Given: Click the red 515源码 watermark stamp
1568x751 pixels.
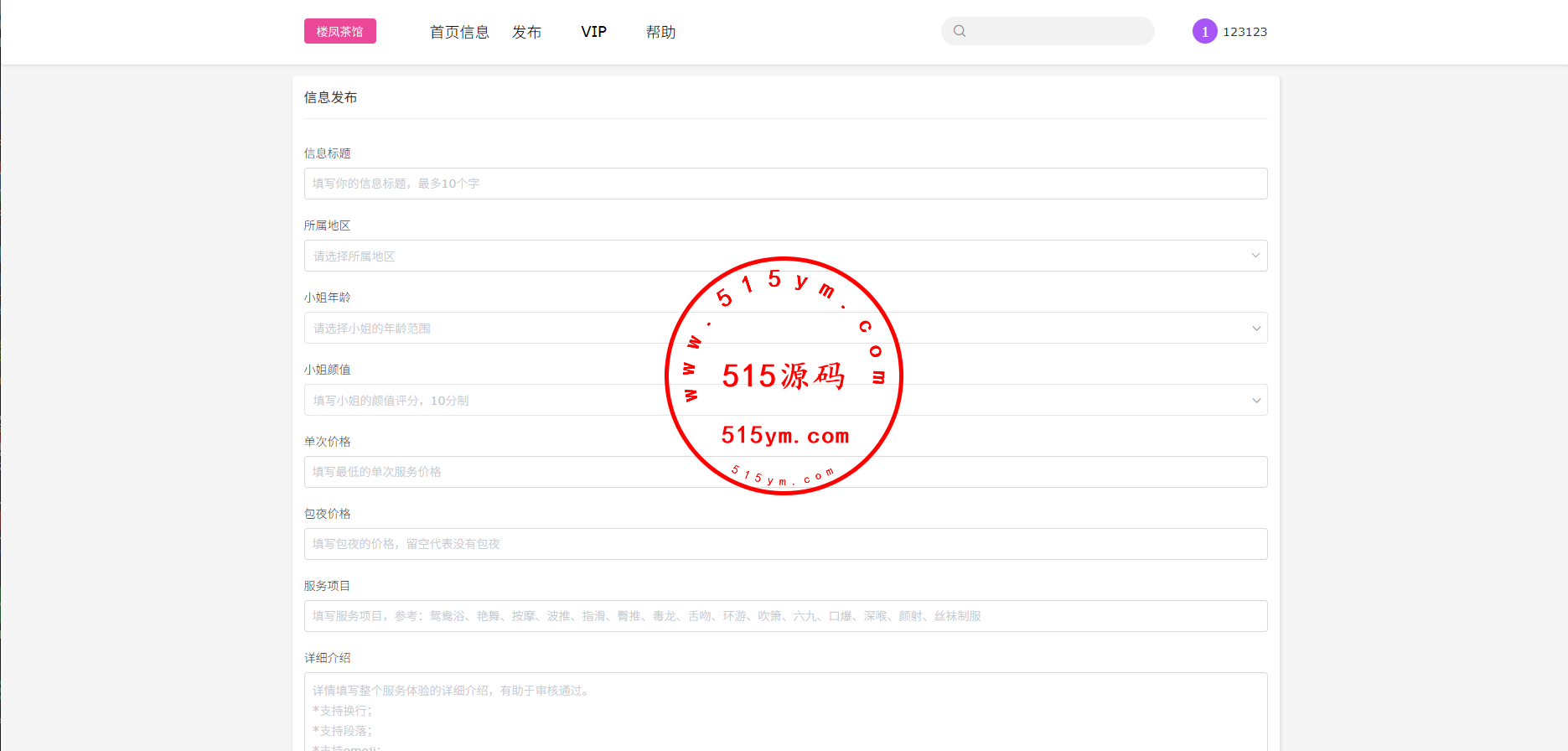Looking at the screenshot, I should point(784,375).
